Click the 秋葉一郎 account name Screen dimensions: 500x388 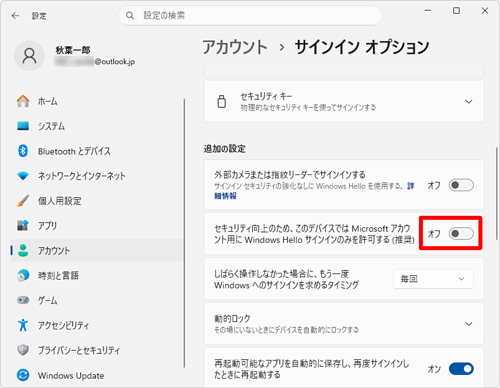[x=73, y=50]
